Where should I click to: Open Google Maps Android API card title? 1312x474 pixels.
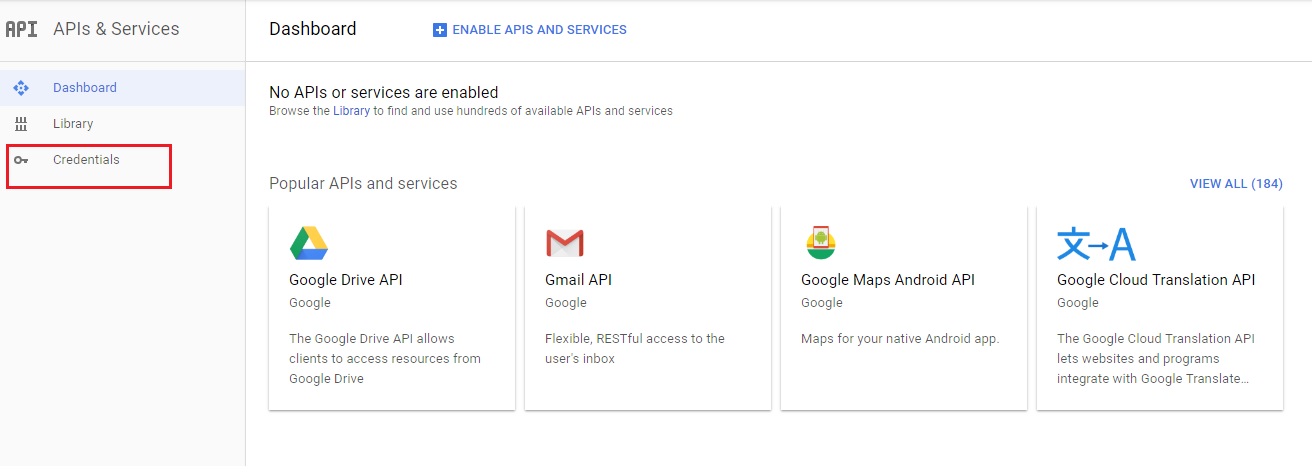tap(888, 280)
